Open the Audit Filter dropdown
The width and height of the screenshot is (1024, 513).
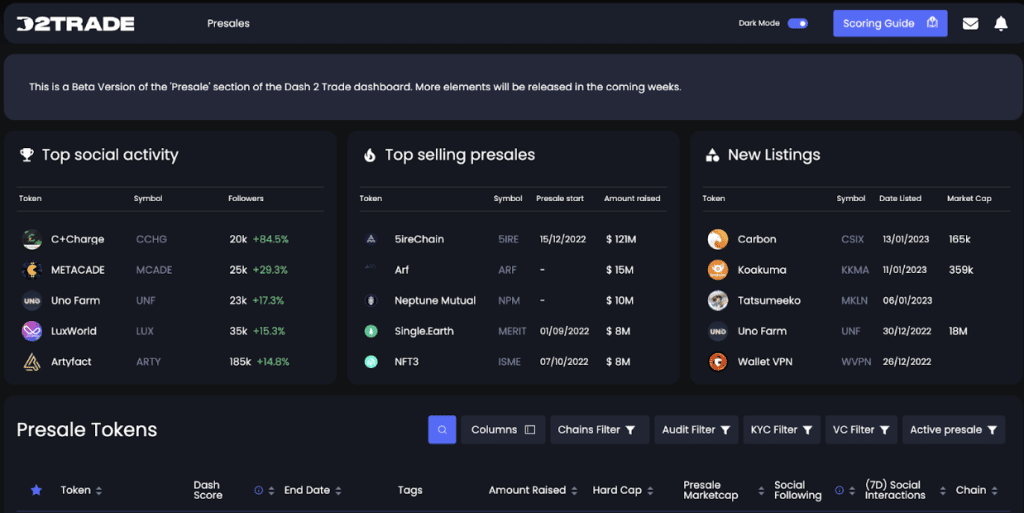696,429
